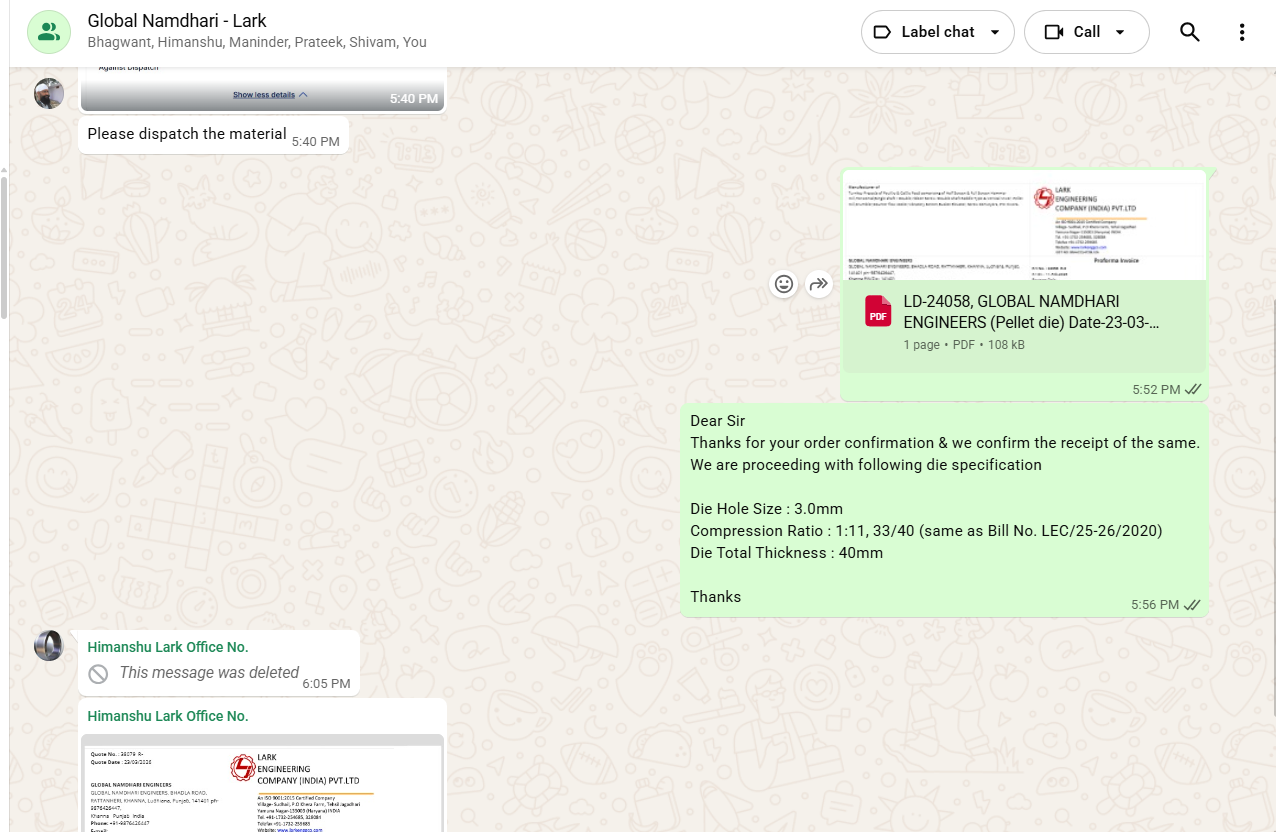1276x832 pixels.
Task: Collapse details with Show less details
Action: 270,95
